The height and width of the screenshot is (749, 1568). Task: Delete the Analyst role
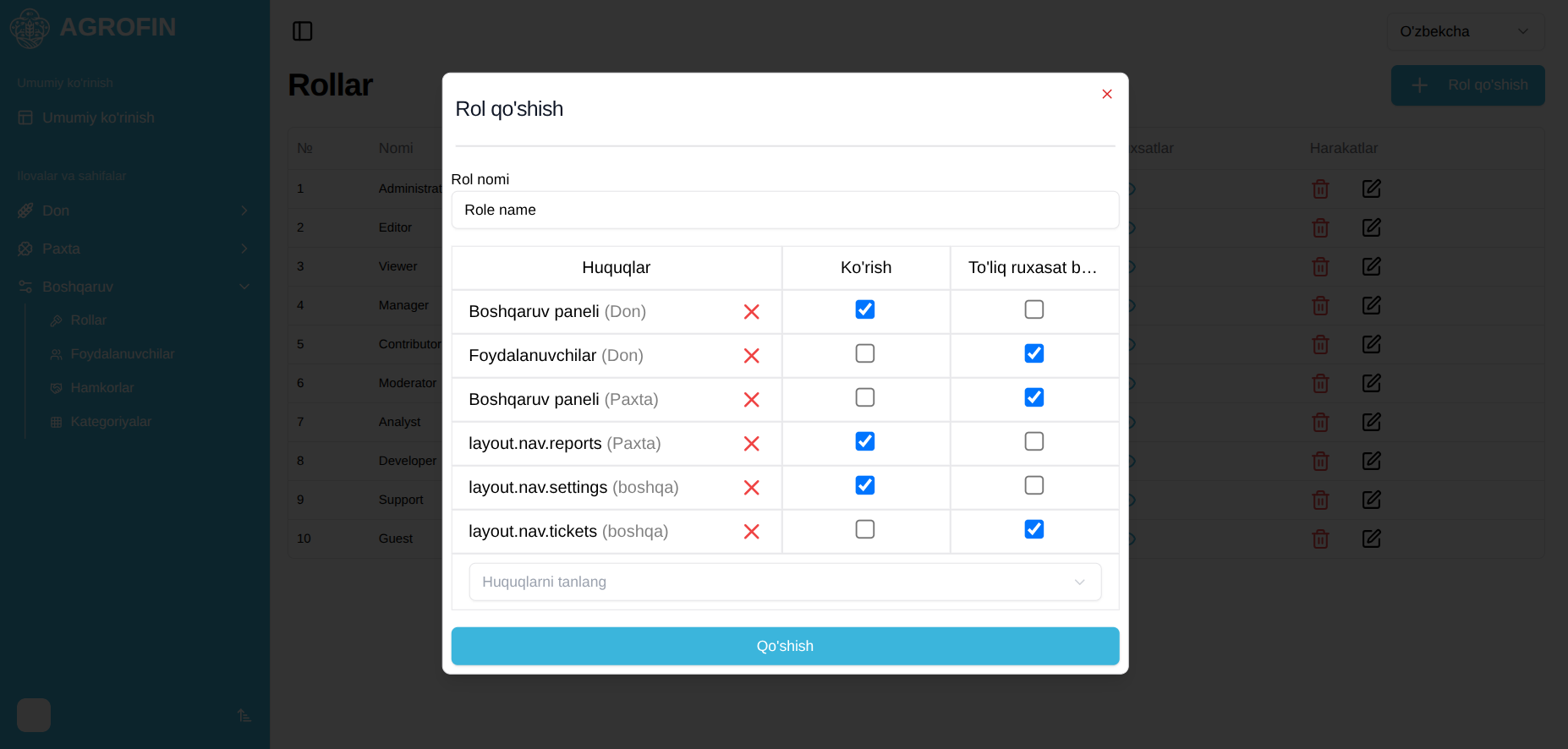tap(1320, 422)
